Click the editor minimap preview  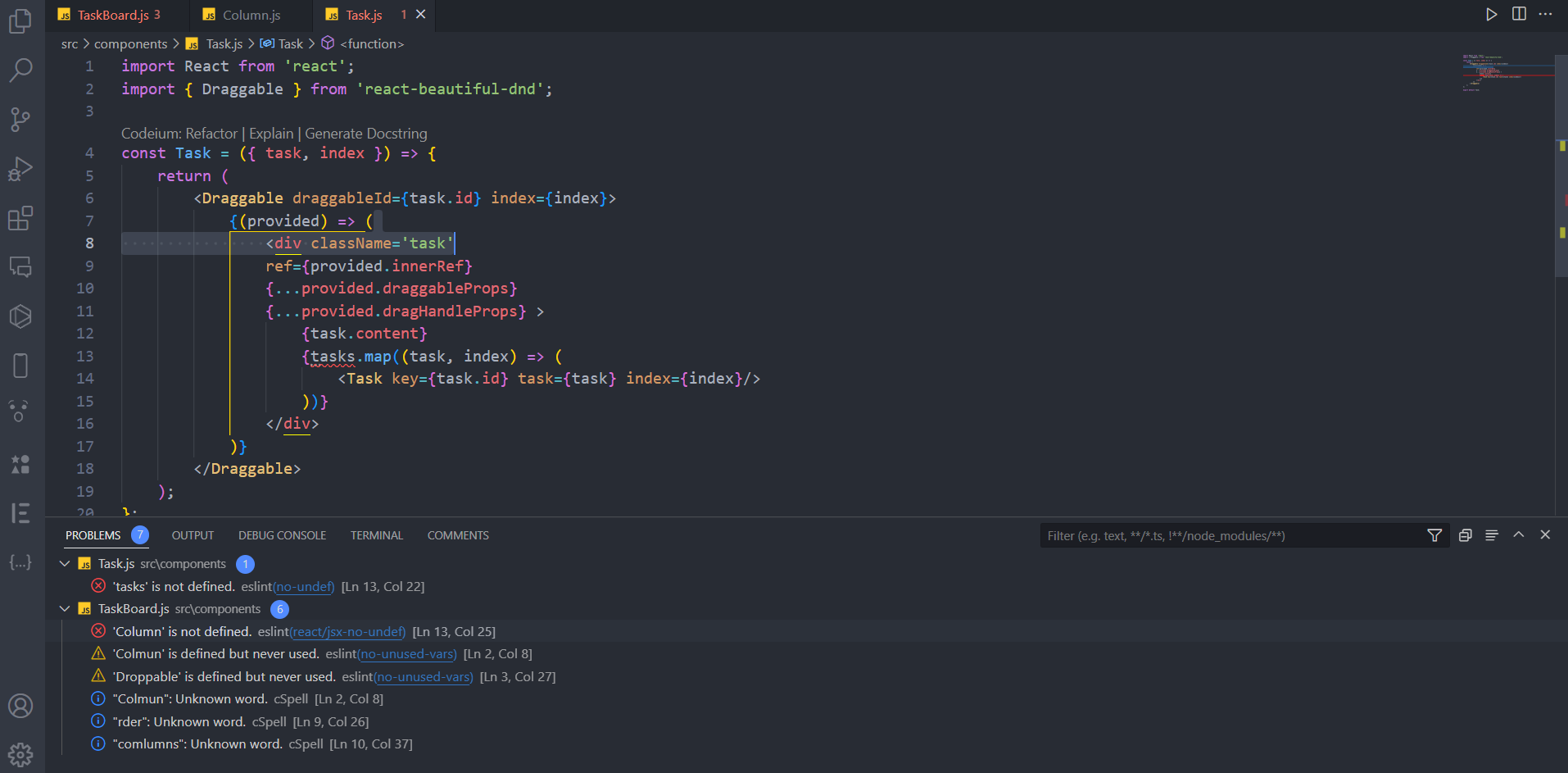point(1507,74)
